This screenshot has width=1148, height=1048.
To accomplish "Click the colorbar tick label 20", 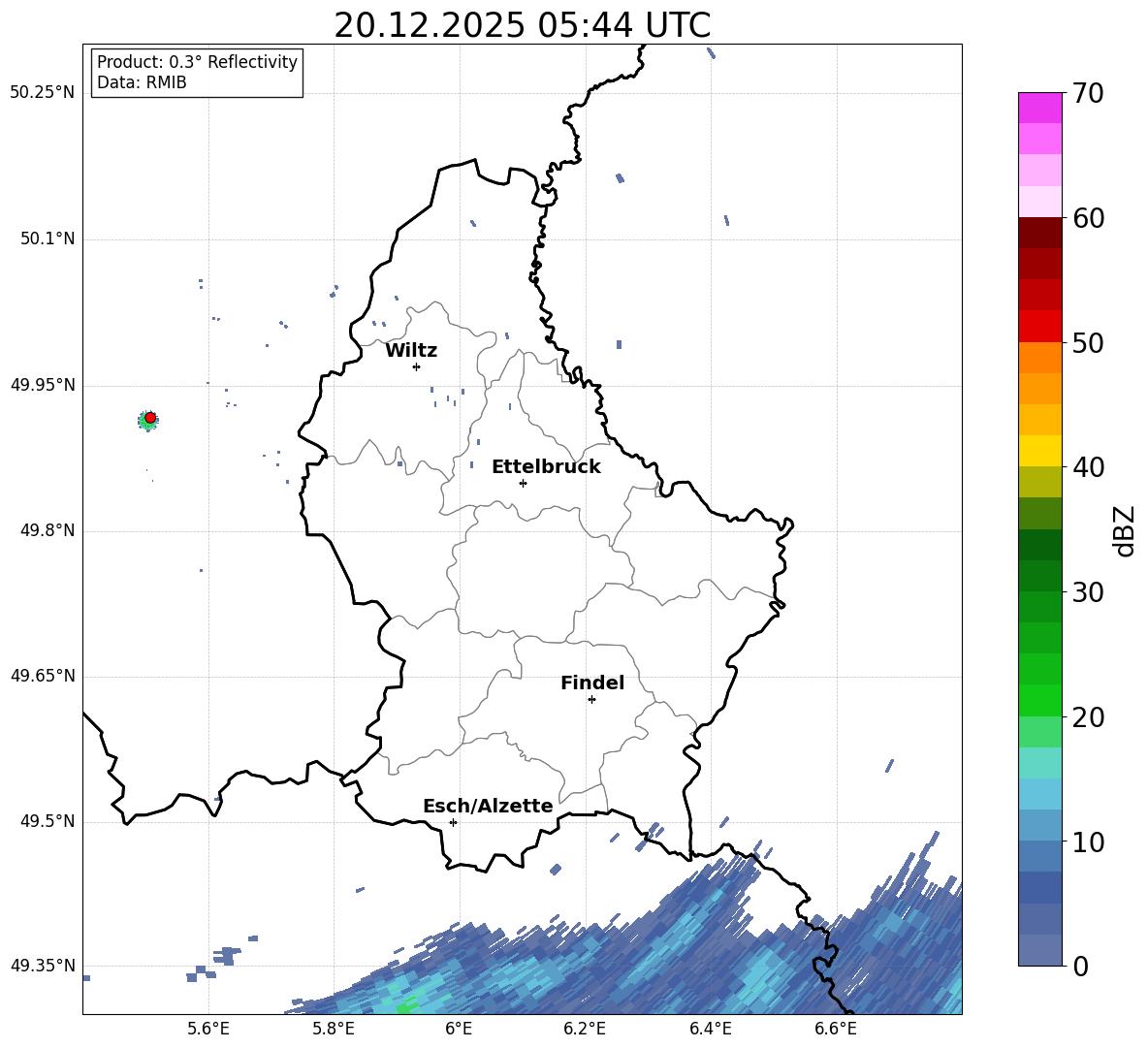I will click(1088, 717).
